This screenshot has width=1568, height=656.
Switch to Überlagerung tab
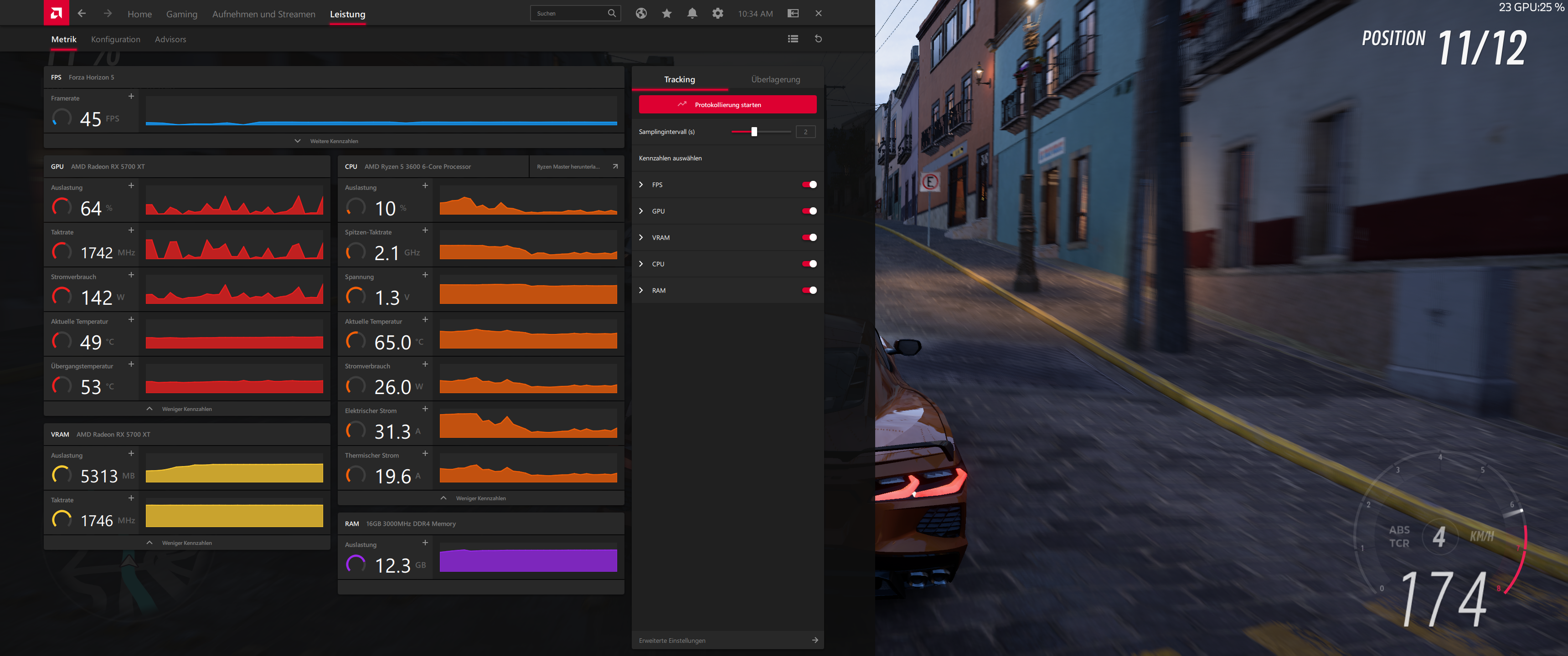point(775,79)
